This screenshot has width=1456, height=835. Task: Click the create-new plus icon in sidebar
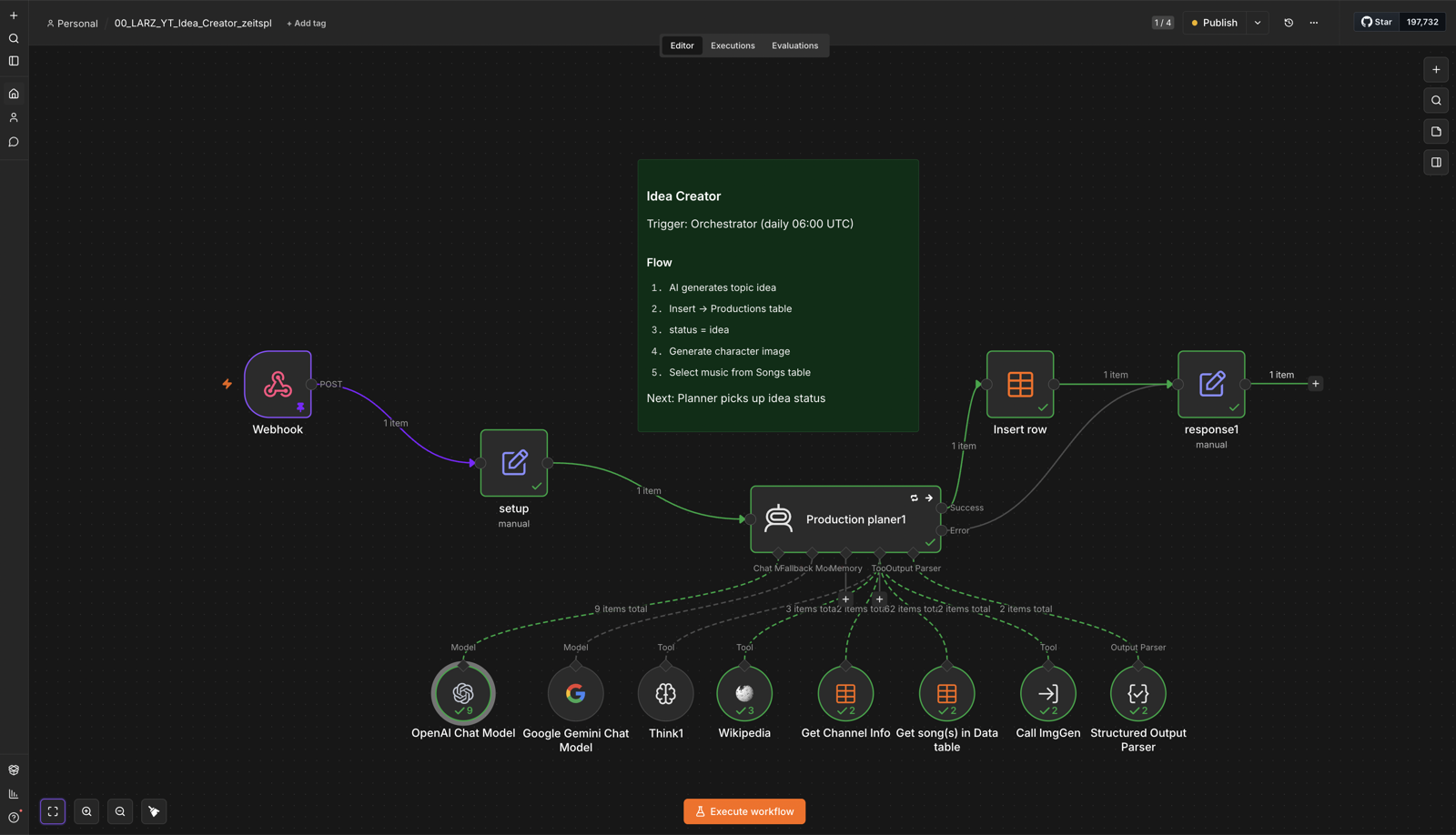14,15
